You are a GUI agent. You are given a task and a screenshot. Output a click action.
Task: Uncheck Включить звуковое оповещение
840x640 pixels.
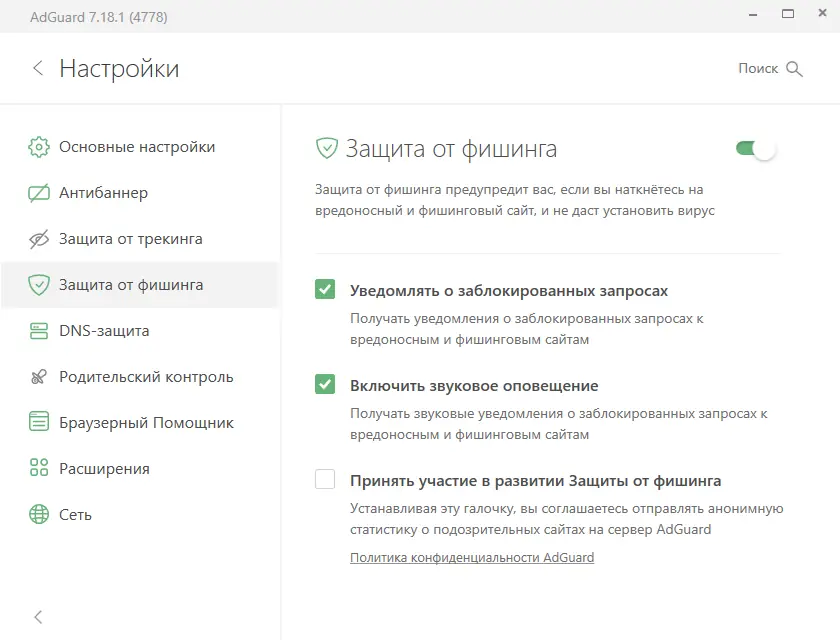325,385
